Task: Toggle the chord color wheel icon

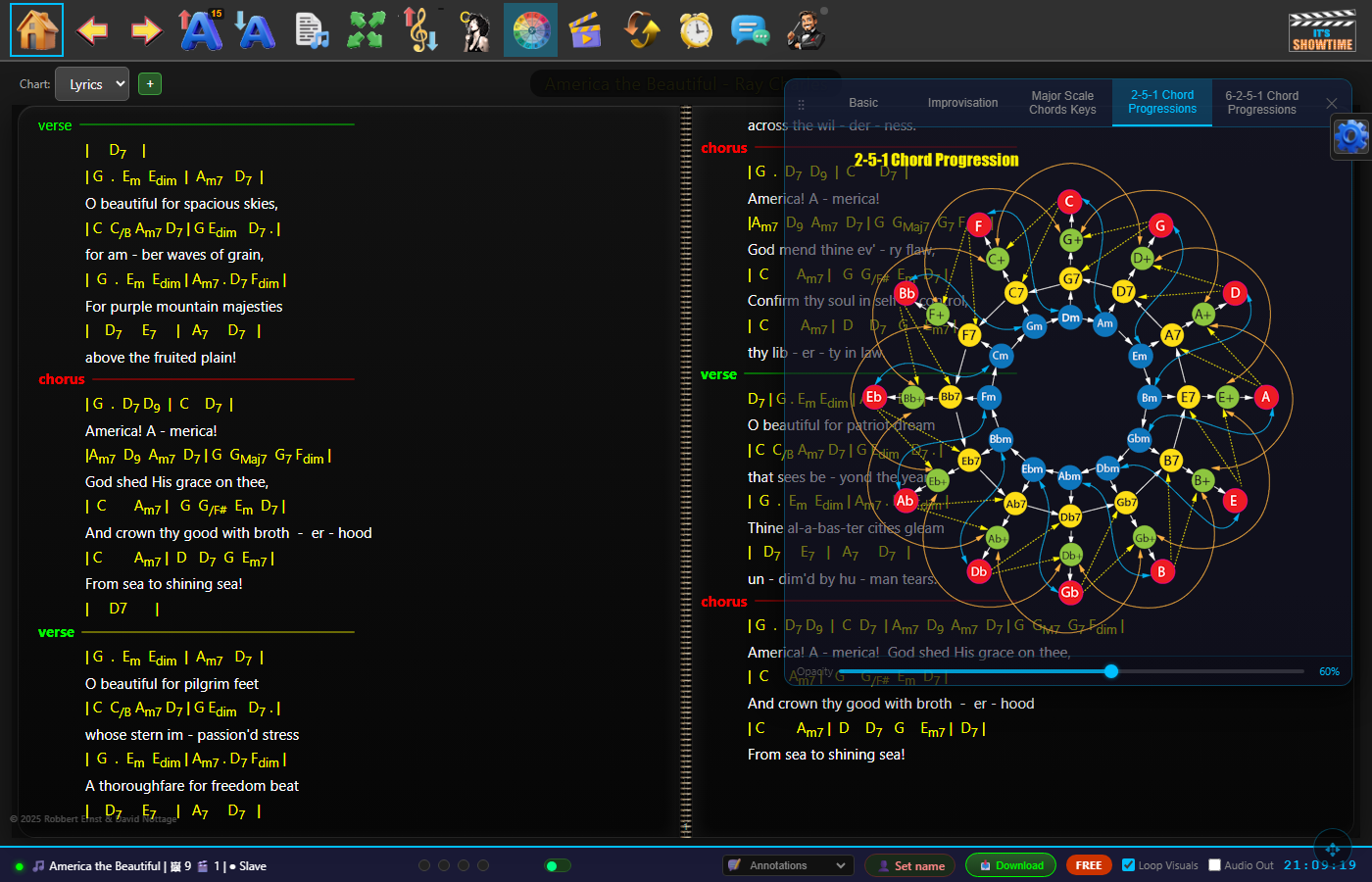Action: 531,29
